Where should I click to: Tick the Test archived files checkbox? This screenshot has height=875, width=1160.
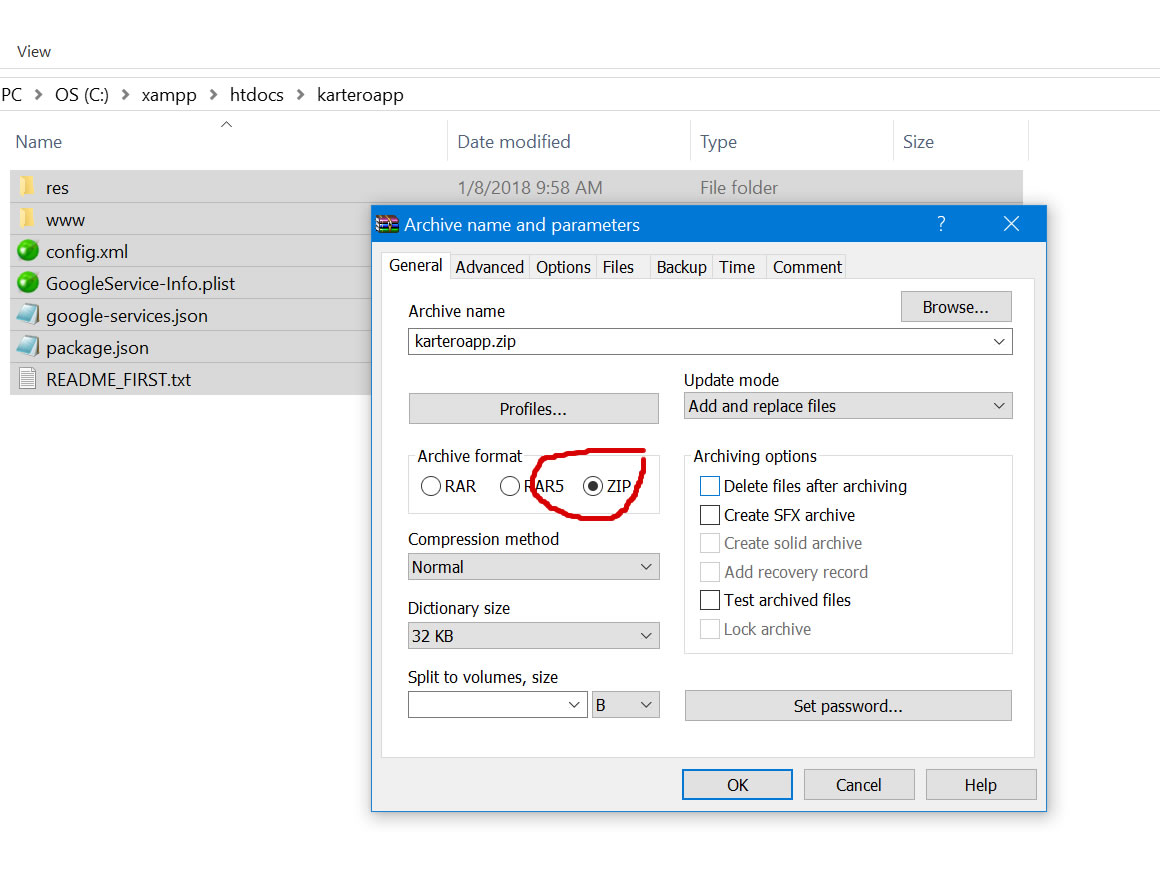710,600
